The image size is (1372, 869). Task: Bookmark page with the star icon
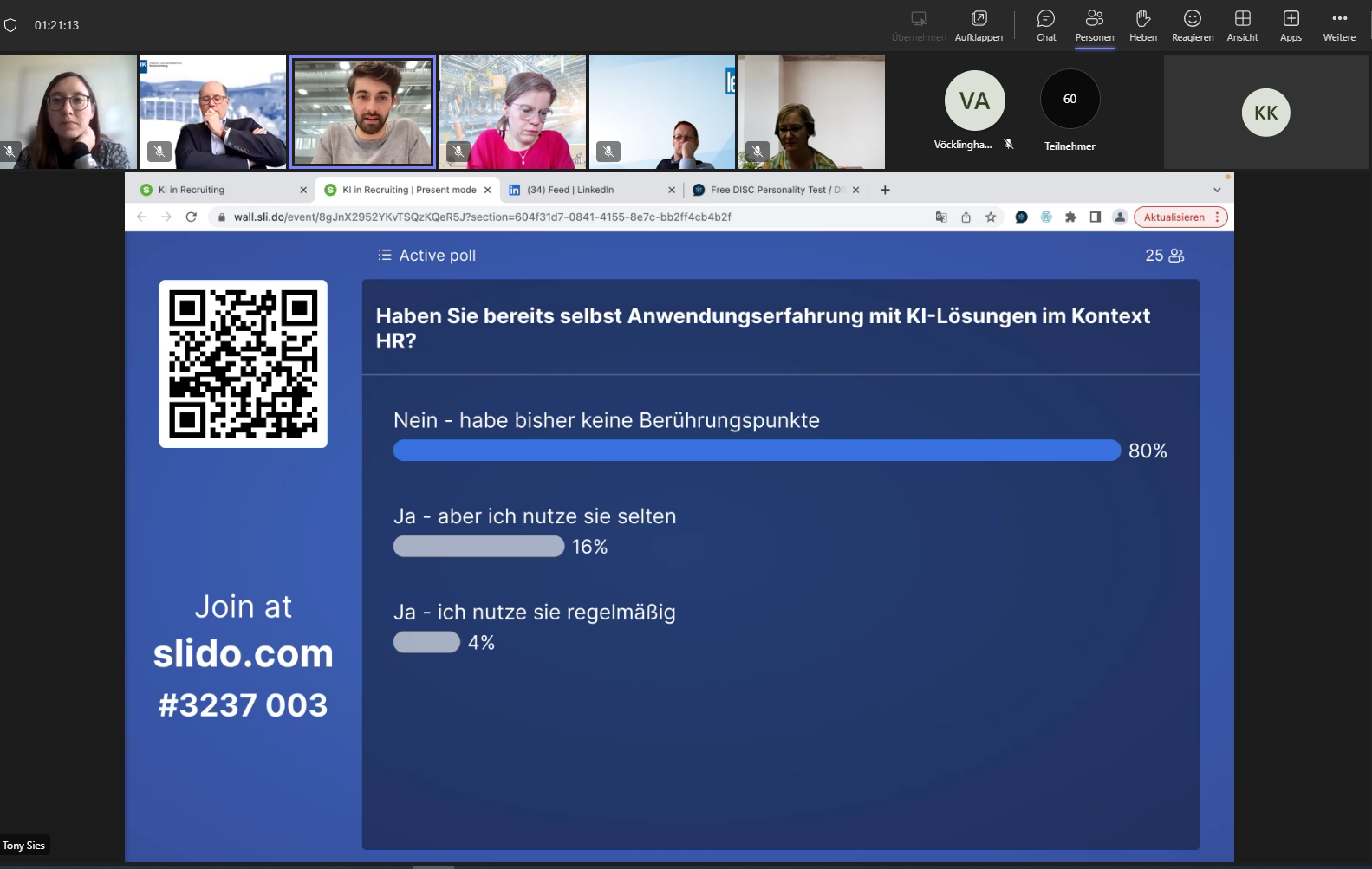point(991,217)
